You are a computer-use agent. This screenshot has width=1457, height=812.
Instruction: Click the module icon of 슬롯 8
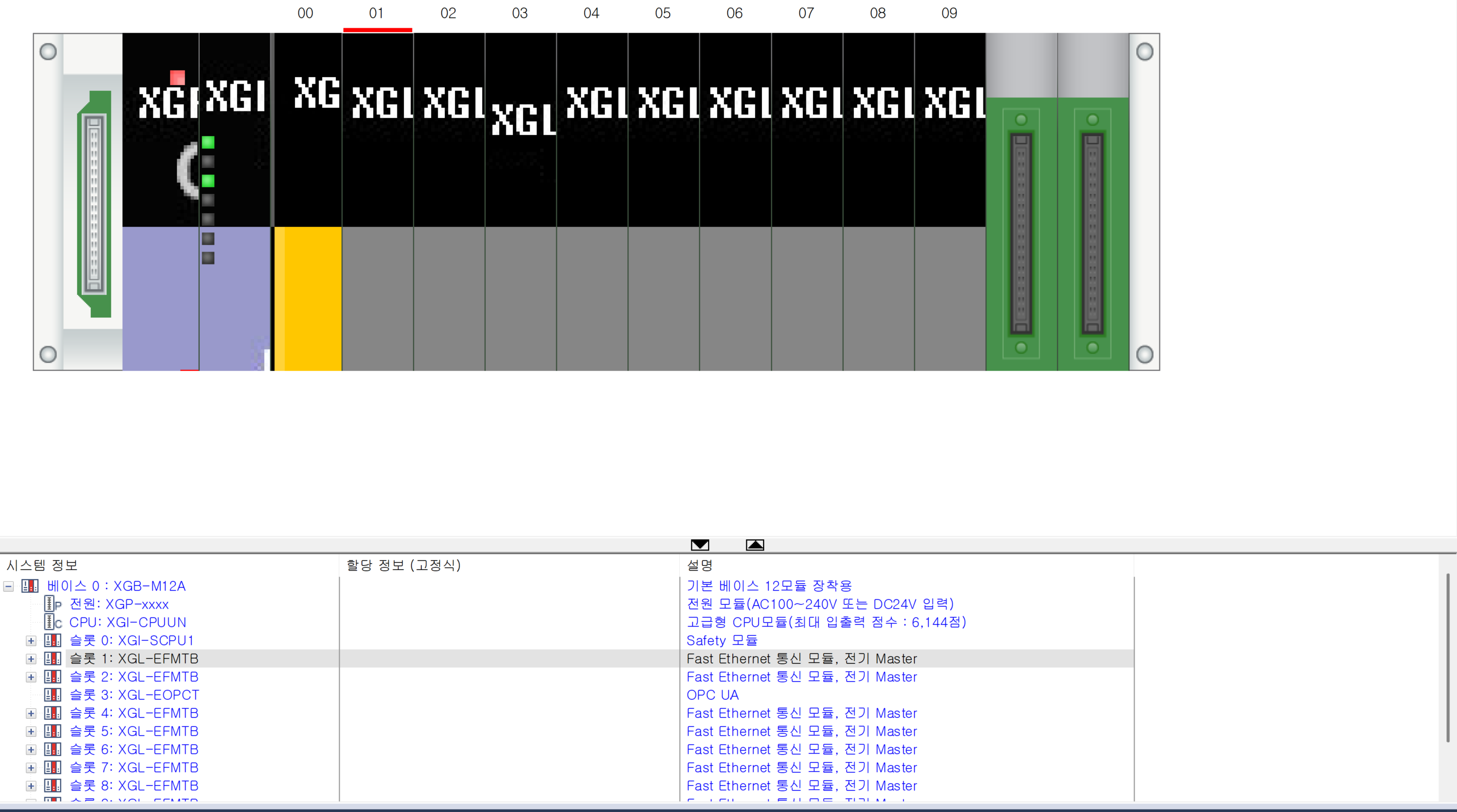52,785
